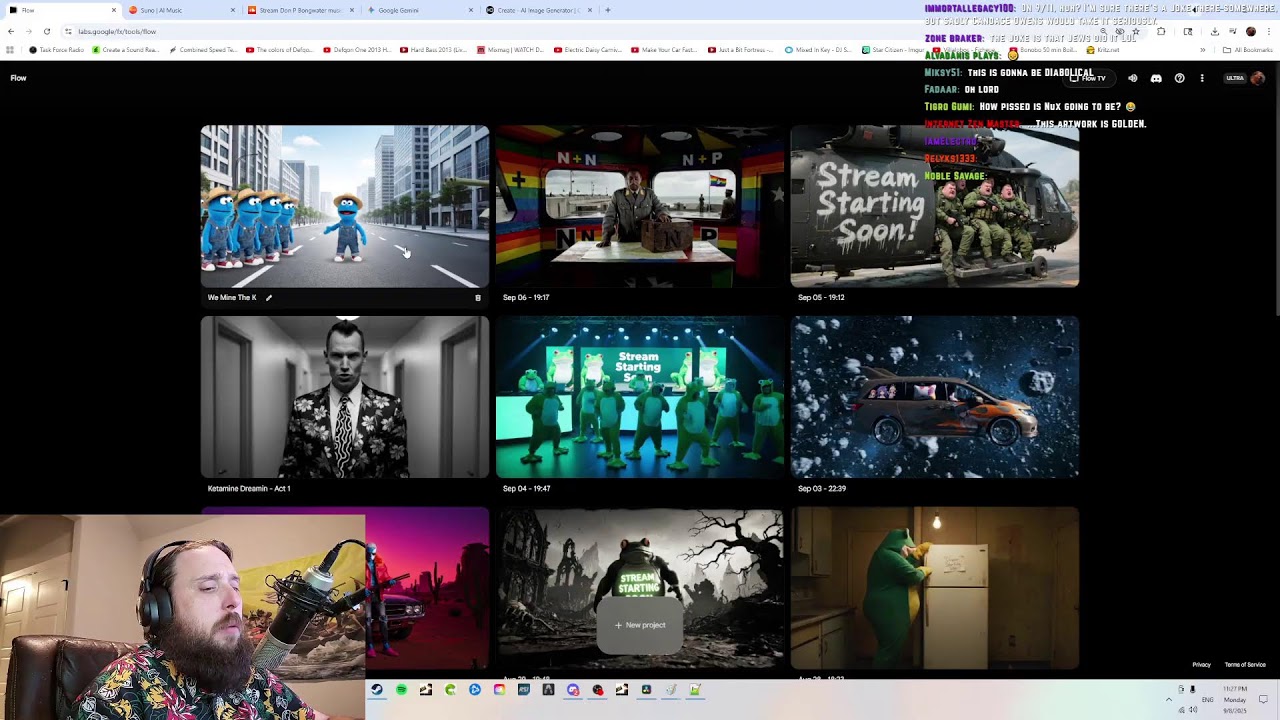Open the Flow TV button

pos(1088,78)
